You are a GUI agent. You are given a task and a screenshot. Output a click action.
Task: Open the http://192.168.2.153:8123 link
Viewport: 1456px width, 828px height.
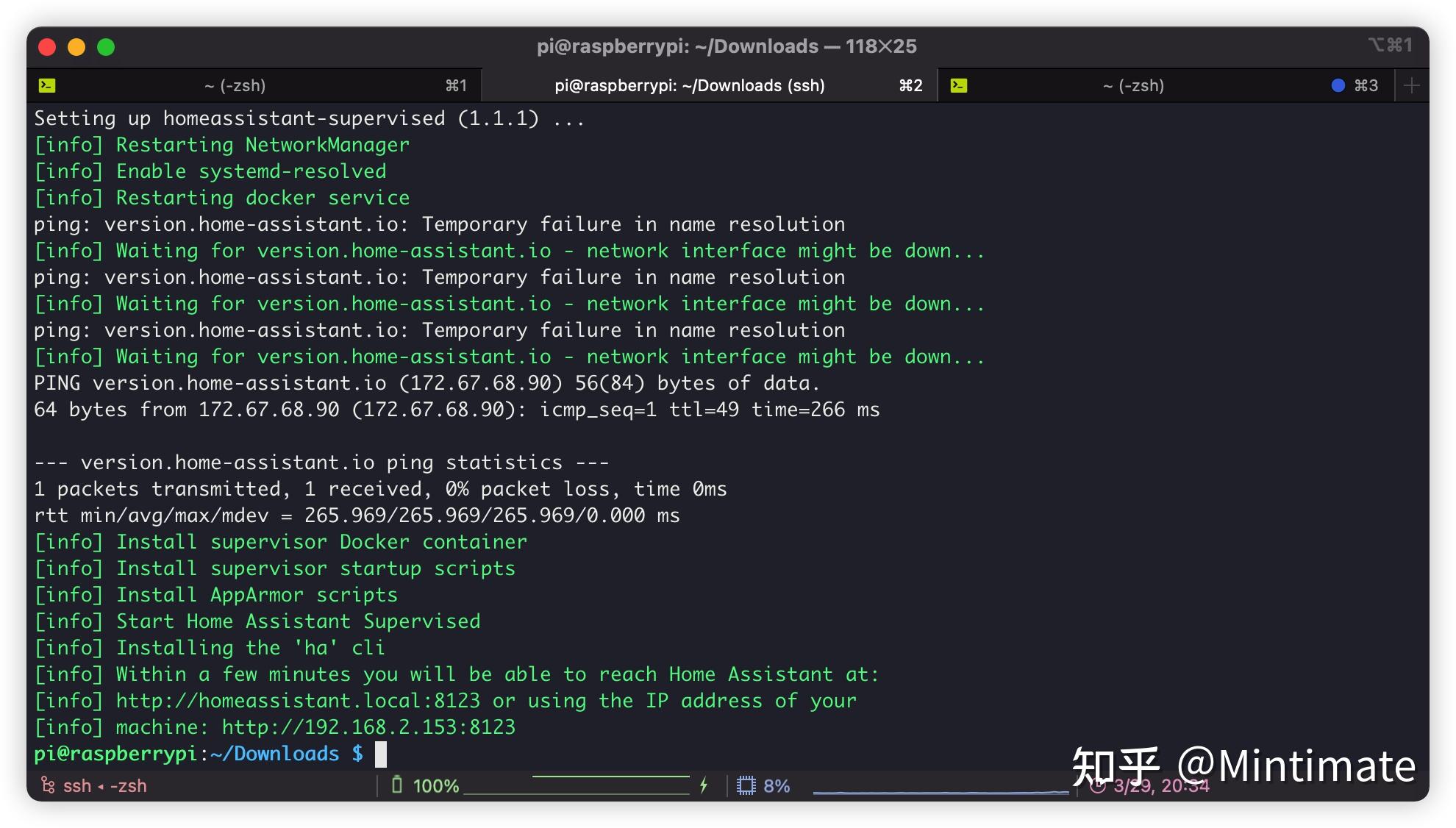coord(368,727)
